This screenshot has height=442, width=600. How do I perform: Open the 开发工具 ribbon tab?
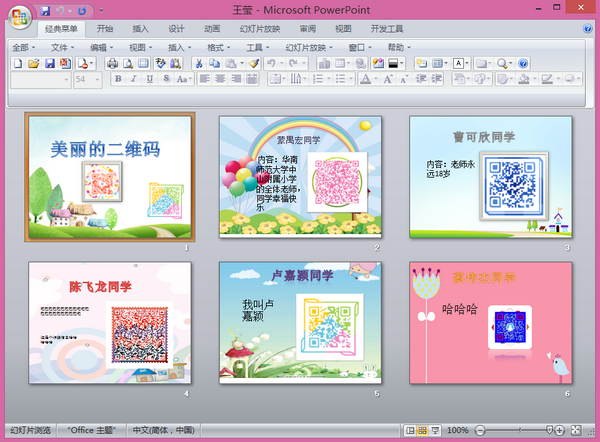pos(387,29)
